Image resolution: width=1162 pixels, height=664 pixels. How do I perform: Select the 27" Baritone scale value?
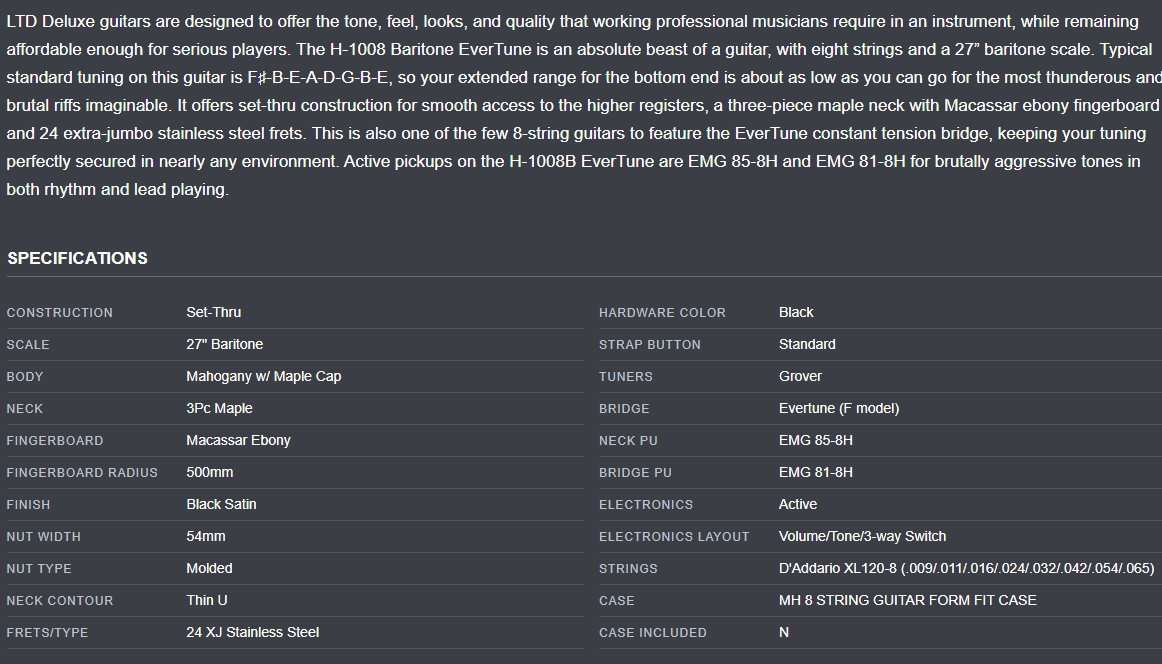[224, 344]
